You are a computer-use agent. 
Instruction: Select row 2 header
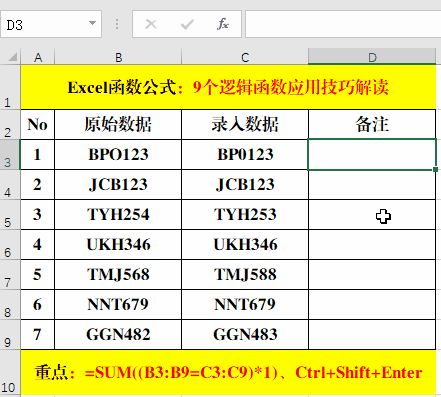(10, 124)
